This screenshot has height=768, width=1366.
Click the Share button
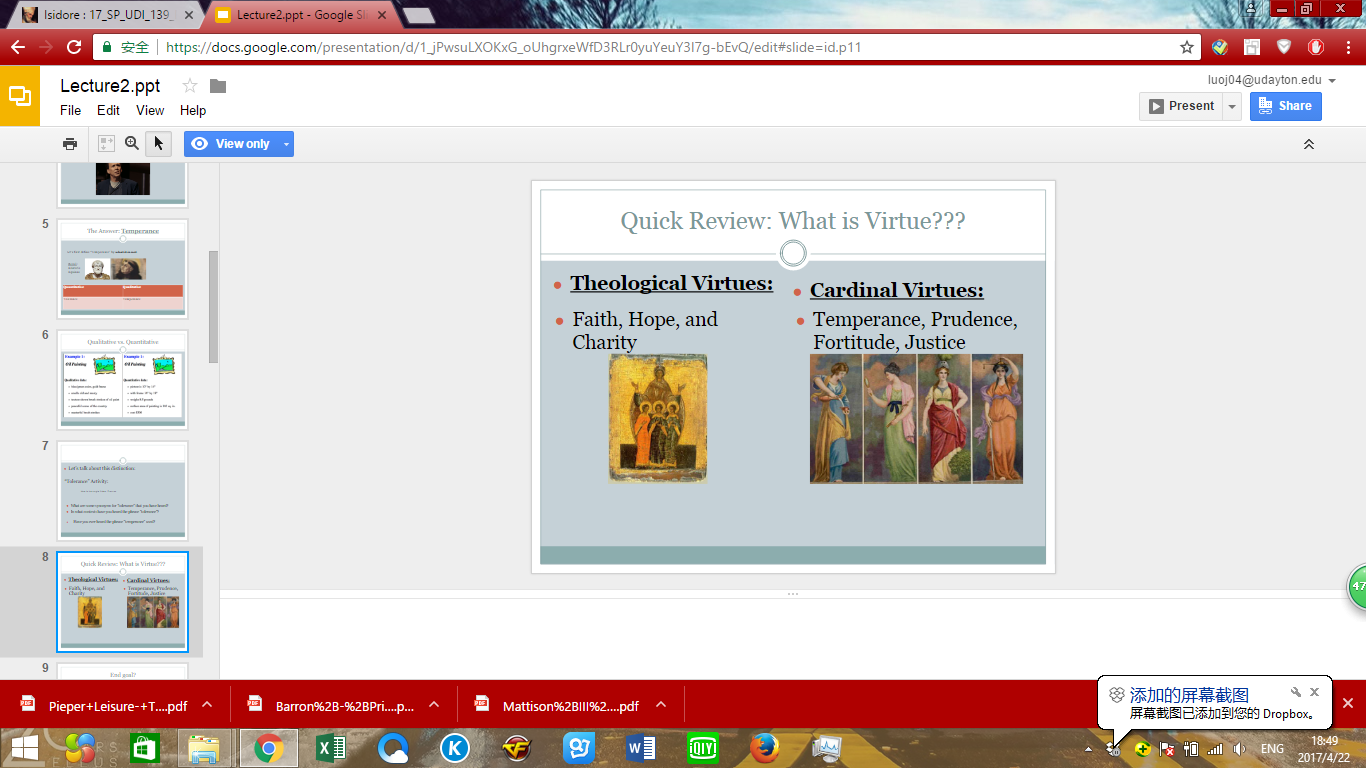pos(1285,106)
